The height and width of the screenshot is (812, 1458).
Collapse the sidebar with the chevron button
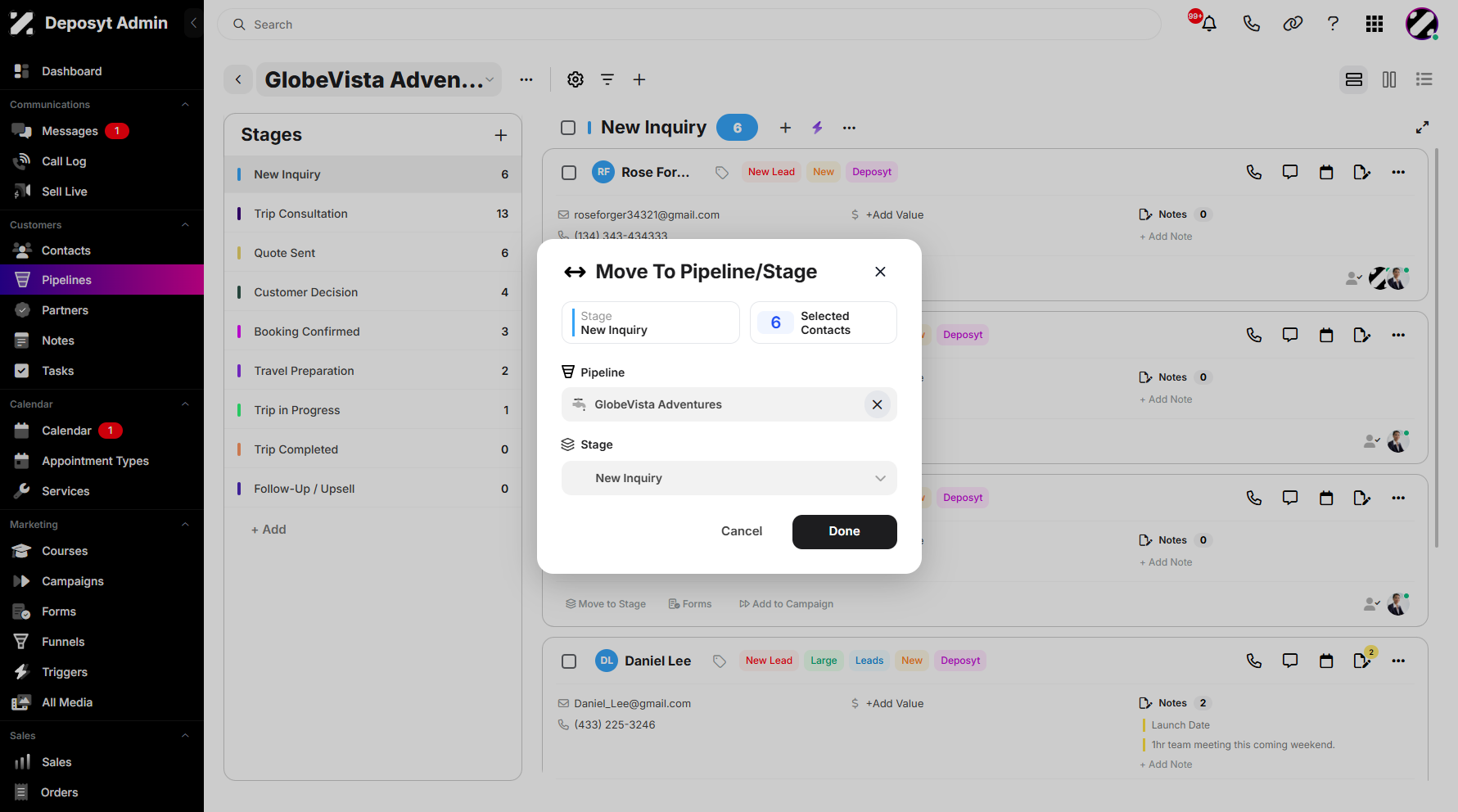coord(193,23)
